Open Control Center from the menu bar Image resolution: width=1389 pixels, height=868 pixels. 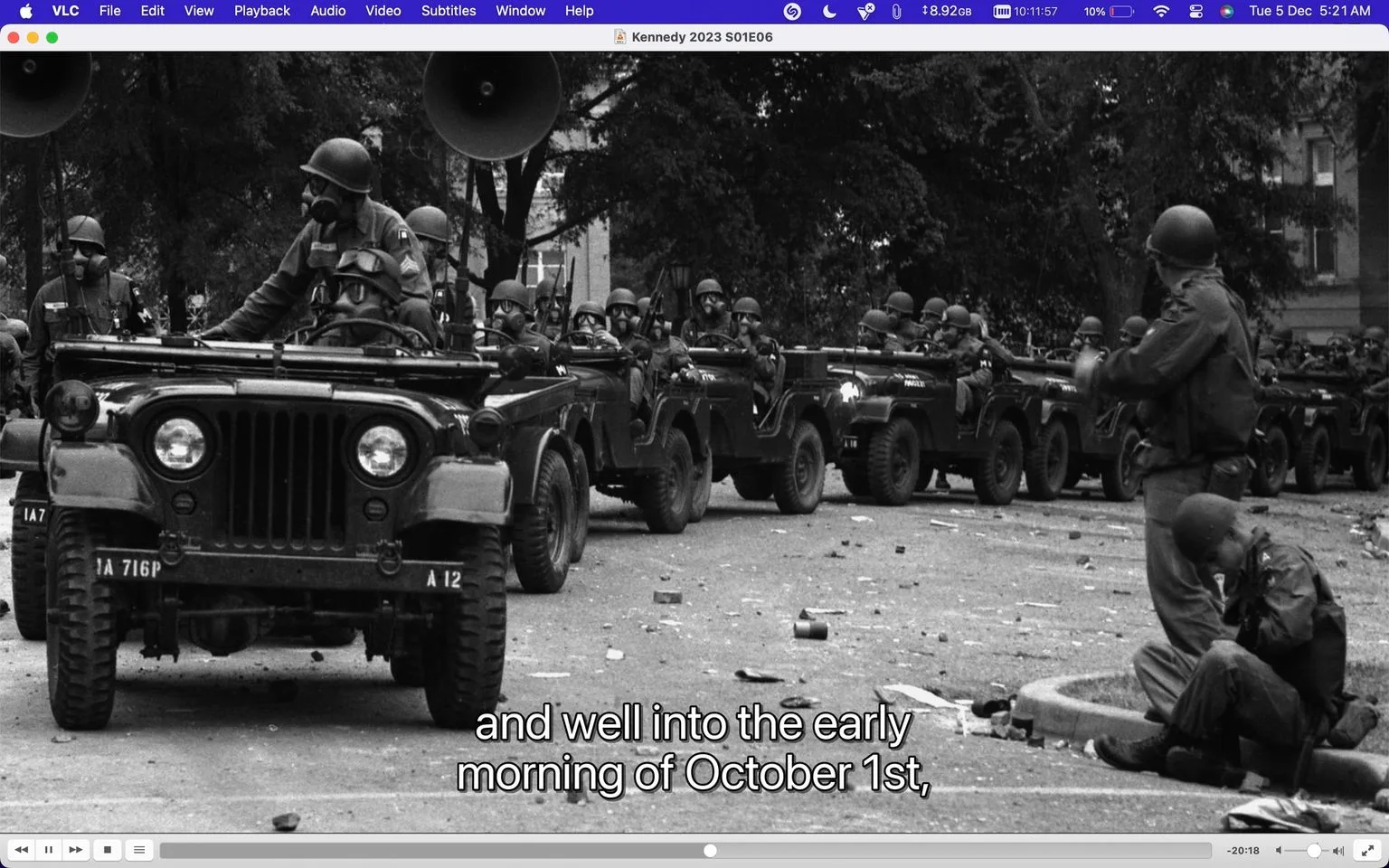point(1195,11)
